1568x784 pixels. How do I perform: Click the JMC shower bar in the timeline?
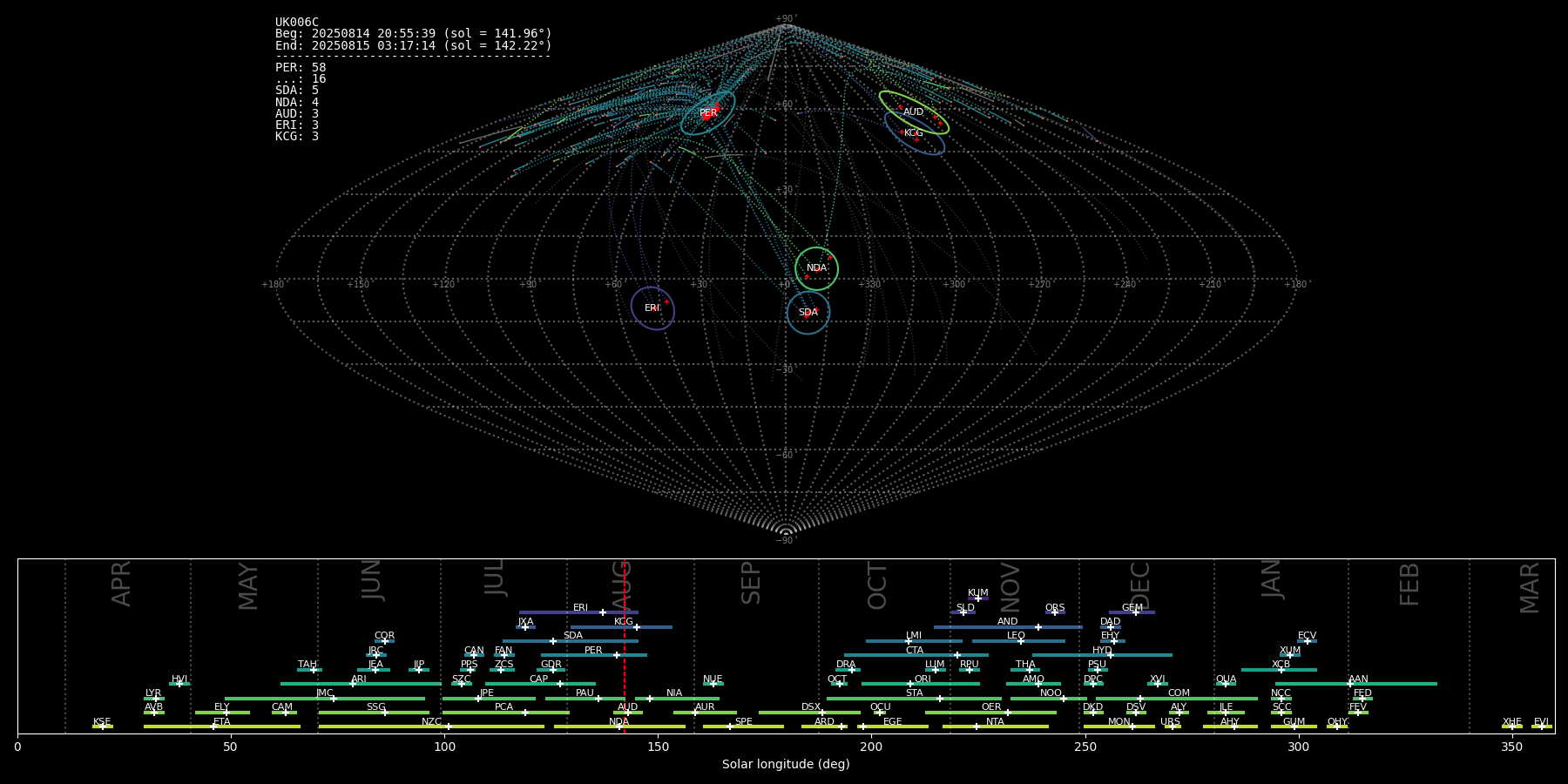coord(325,699)
